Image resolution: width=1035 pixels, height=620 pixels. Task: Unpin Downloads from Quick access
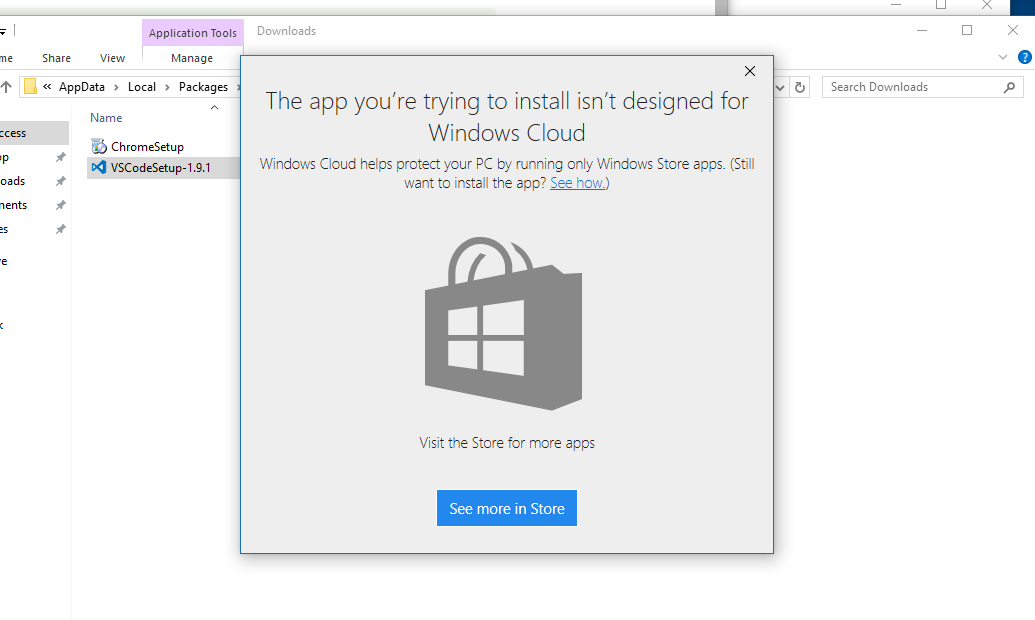click(58, 180)
